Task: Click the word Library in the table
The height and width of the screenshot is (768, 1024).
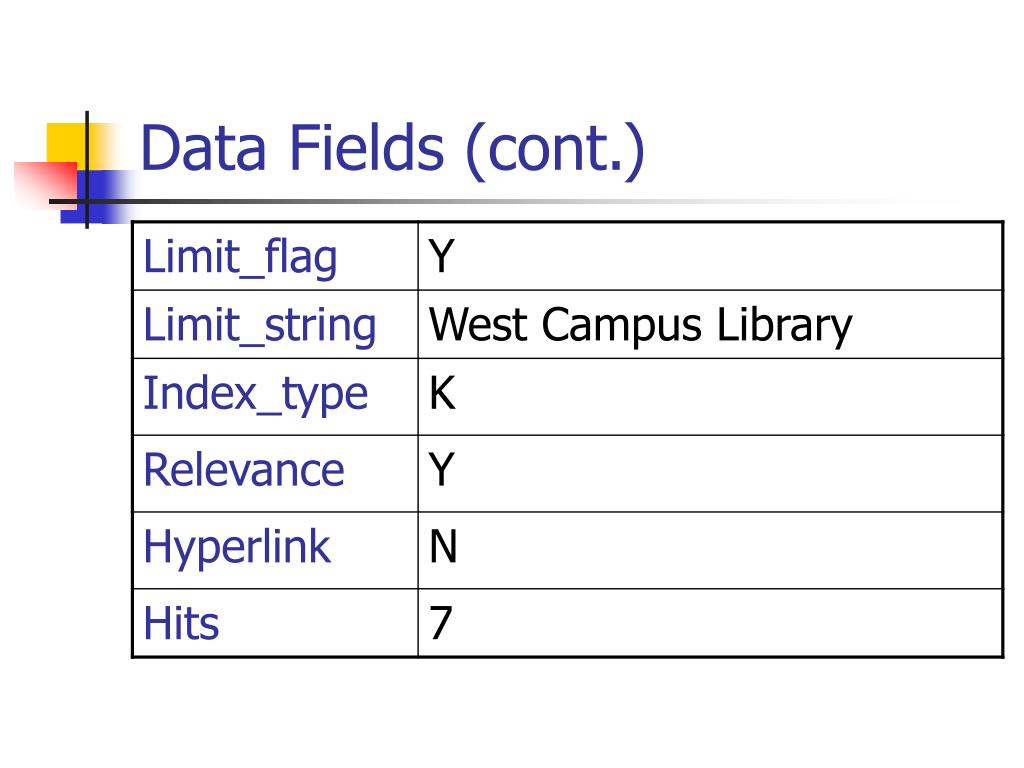Action: (x=785, y=325)
